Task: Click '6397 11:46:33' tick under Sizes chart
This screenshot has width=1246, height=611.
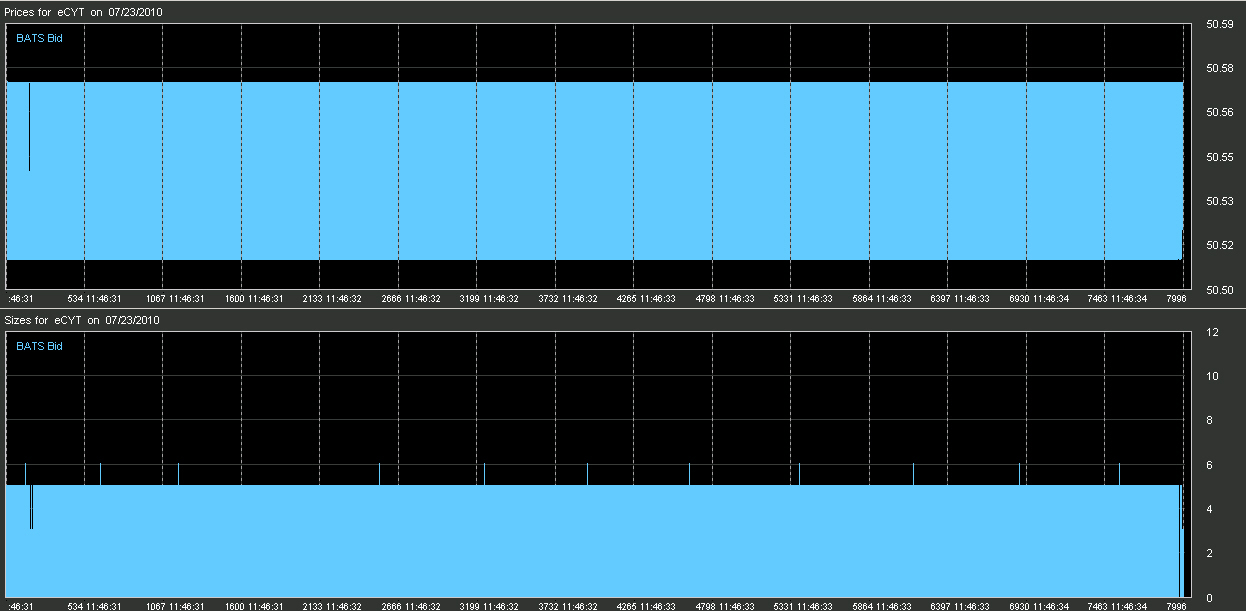Action: (960, 606)
